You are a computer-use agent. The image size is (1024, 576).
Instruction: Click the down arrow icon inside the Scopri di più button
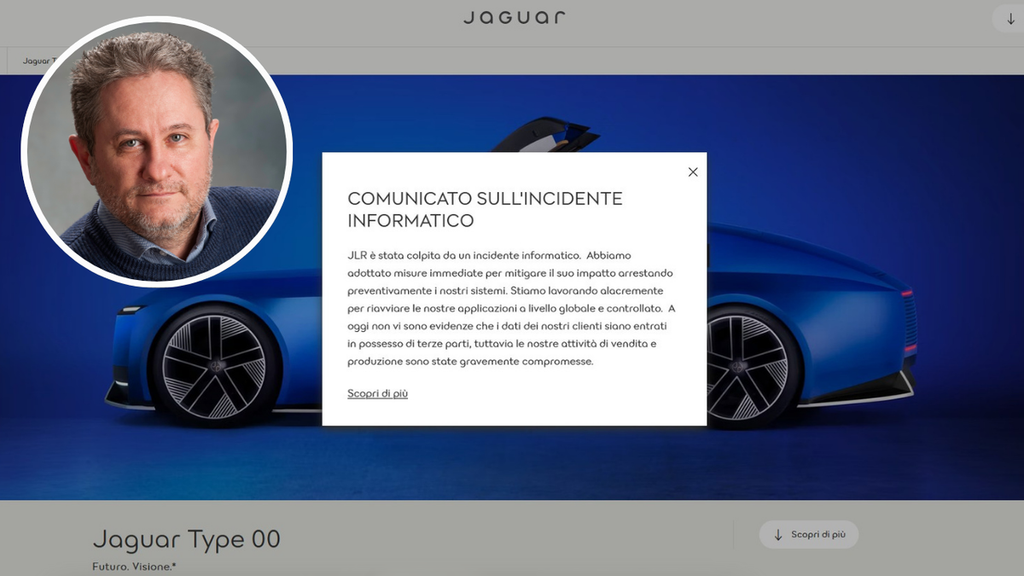pyautogui.click(x=778, y=535)
